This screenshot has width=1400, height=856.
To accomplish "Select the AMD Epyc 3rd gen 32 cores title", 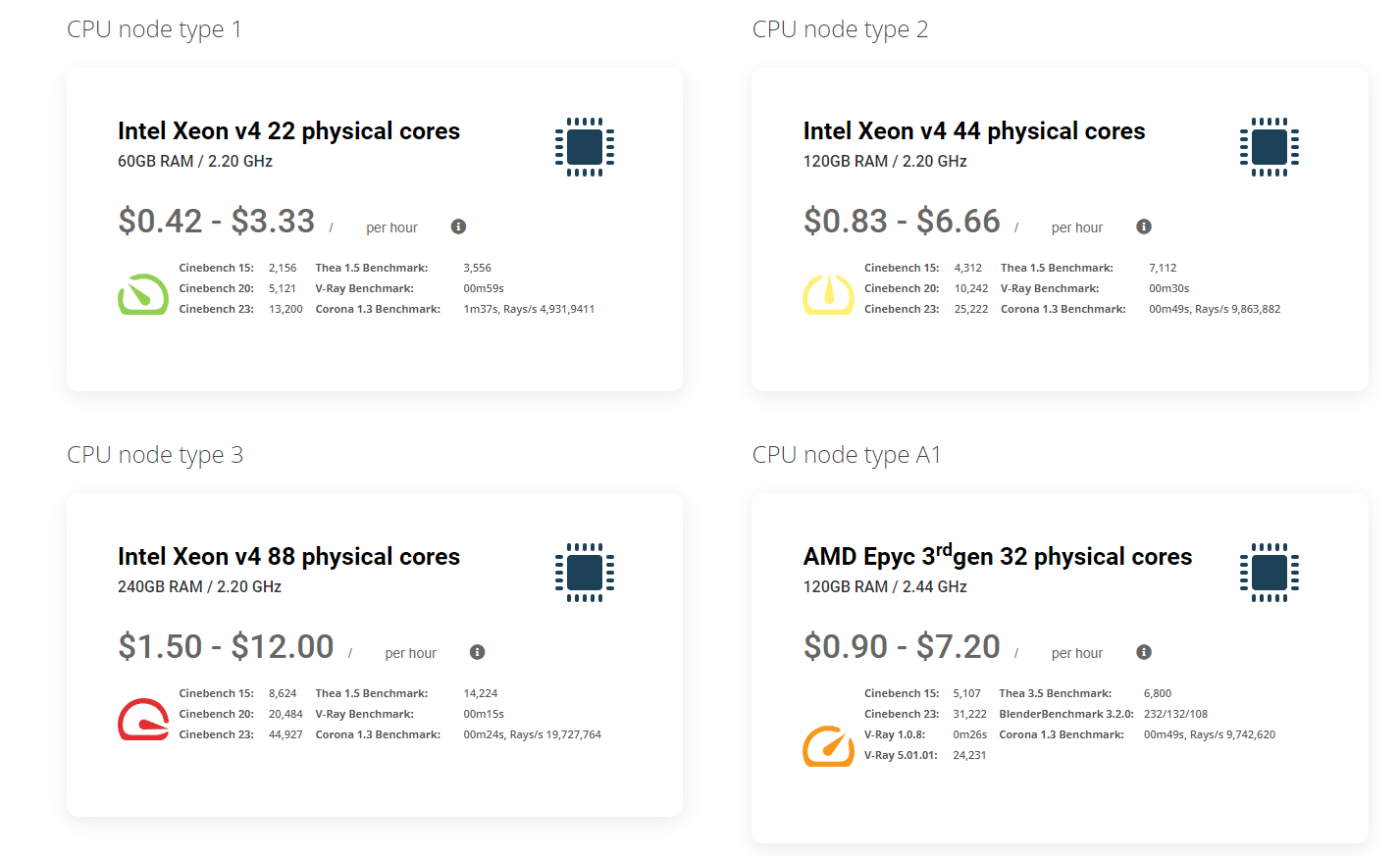I will (x=998, y=556).
